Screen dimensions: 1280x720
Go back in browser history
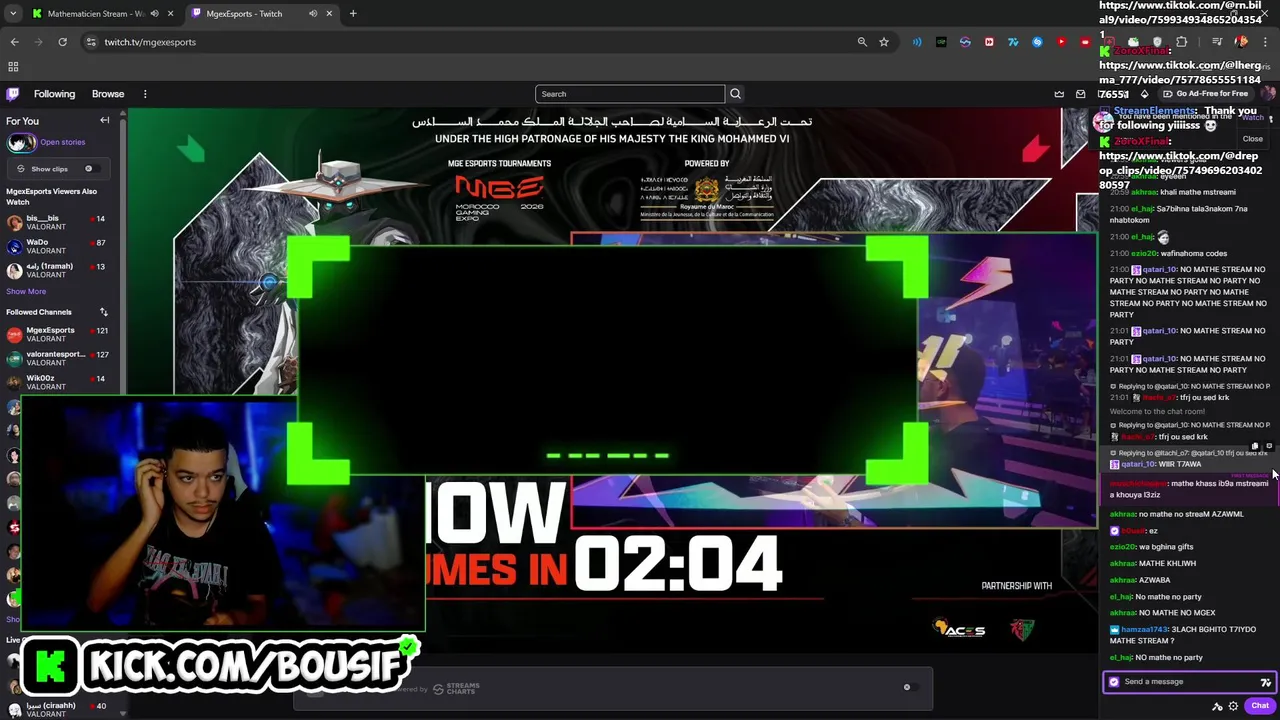14,42
